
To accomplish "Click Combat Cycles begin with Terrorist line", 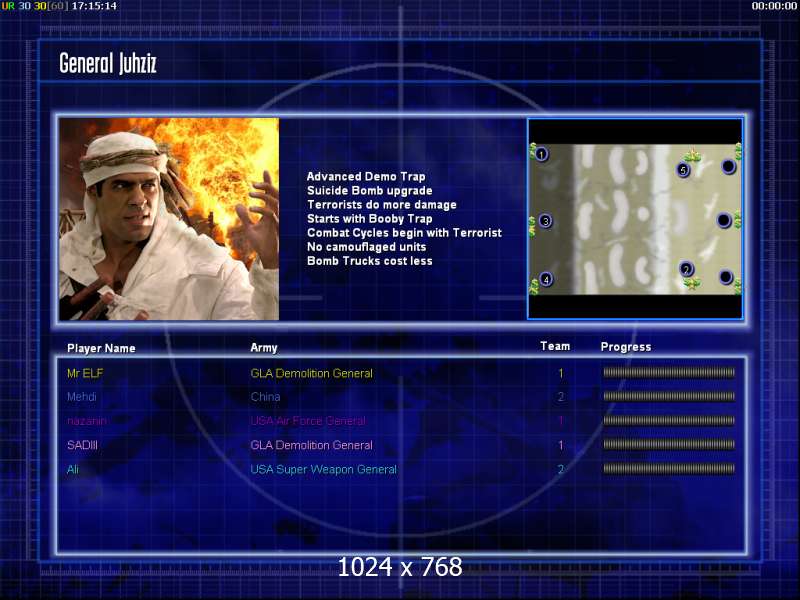I will (x=404, y=233).
